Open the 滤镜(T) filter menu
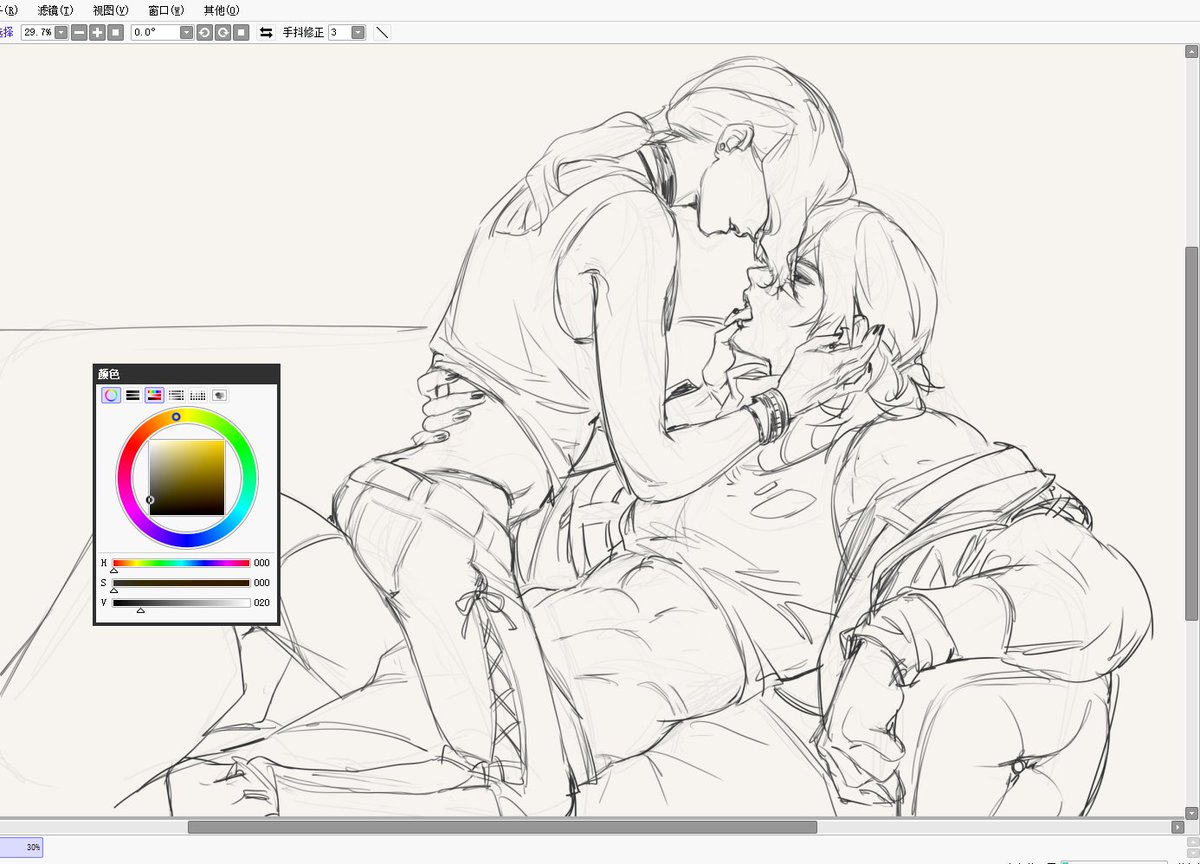 coord(56,10)
